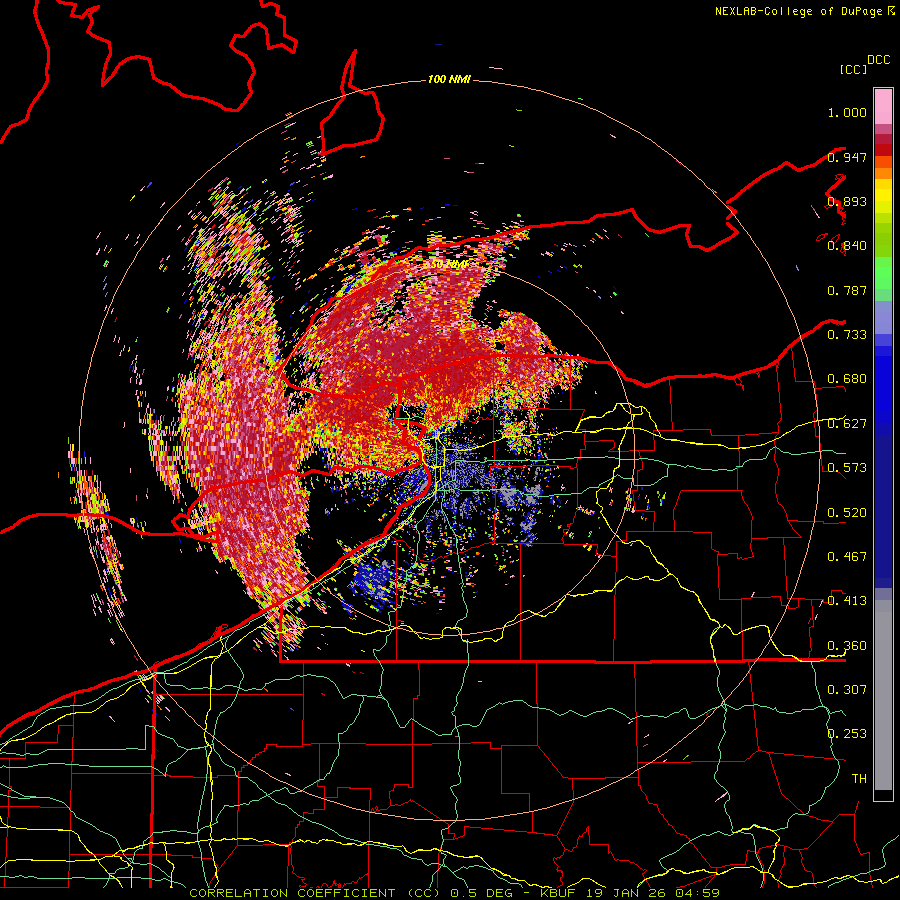Click the [CC] units label

pyautogui.click(x=853, y=69)
